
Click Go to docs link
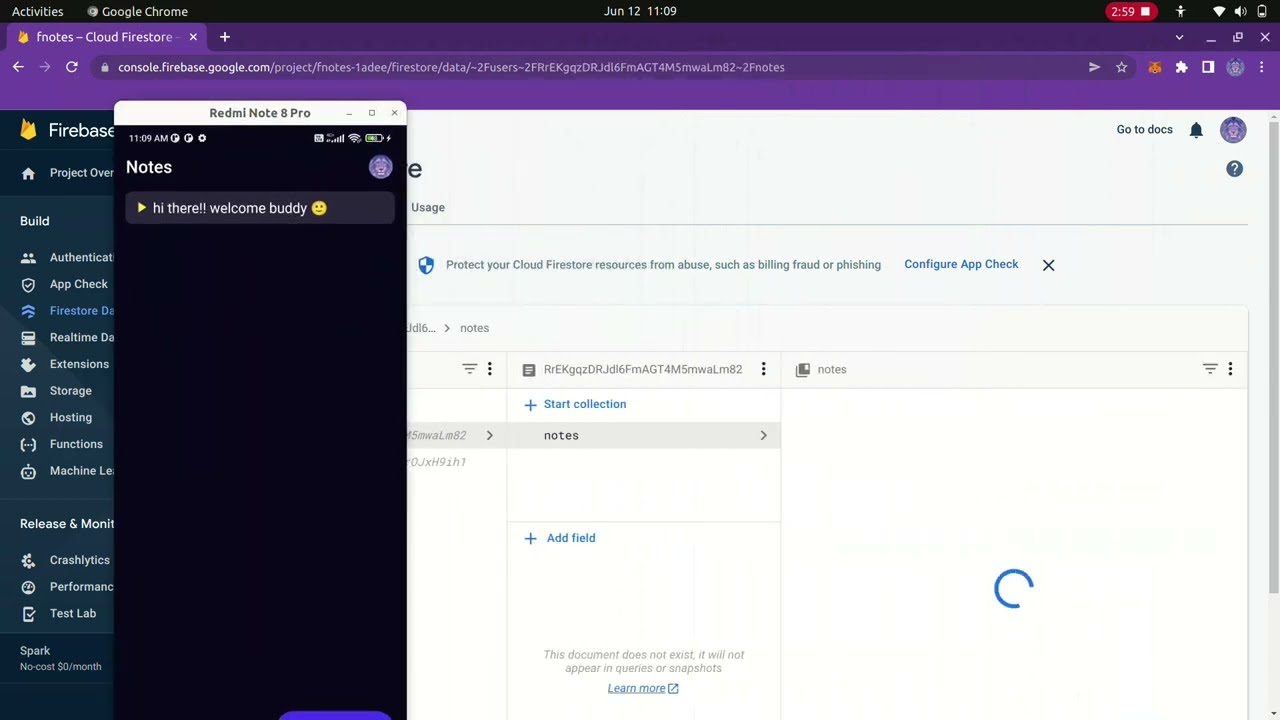click(x=1144, y=130)
